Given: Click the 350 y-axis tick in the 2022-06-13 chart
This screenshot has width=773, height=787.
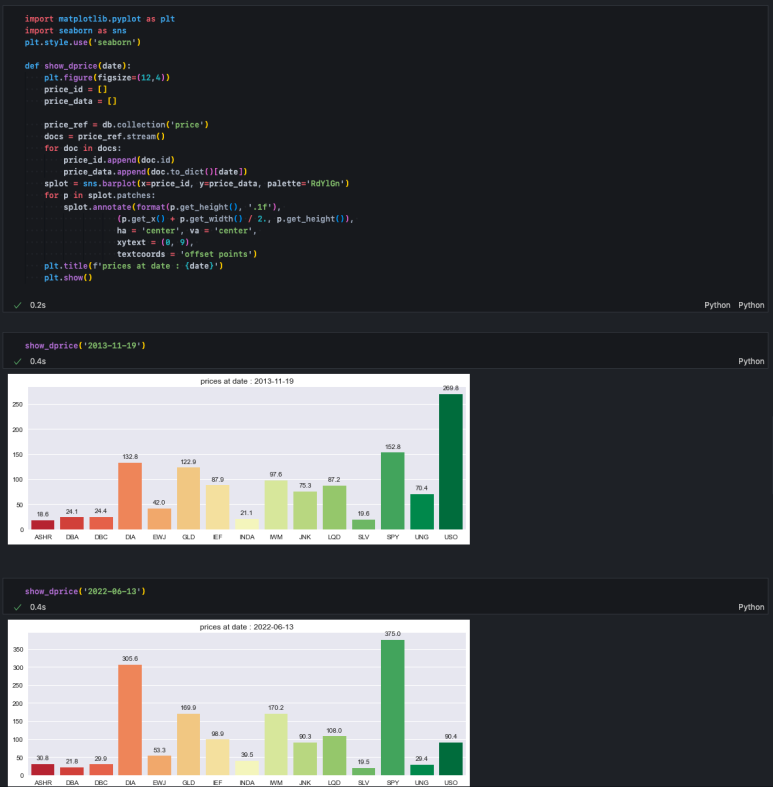Looking at the screenshot, I should [18, 649].
